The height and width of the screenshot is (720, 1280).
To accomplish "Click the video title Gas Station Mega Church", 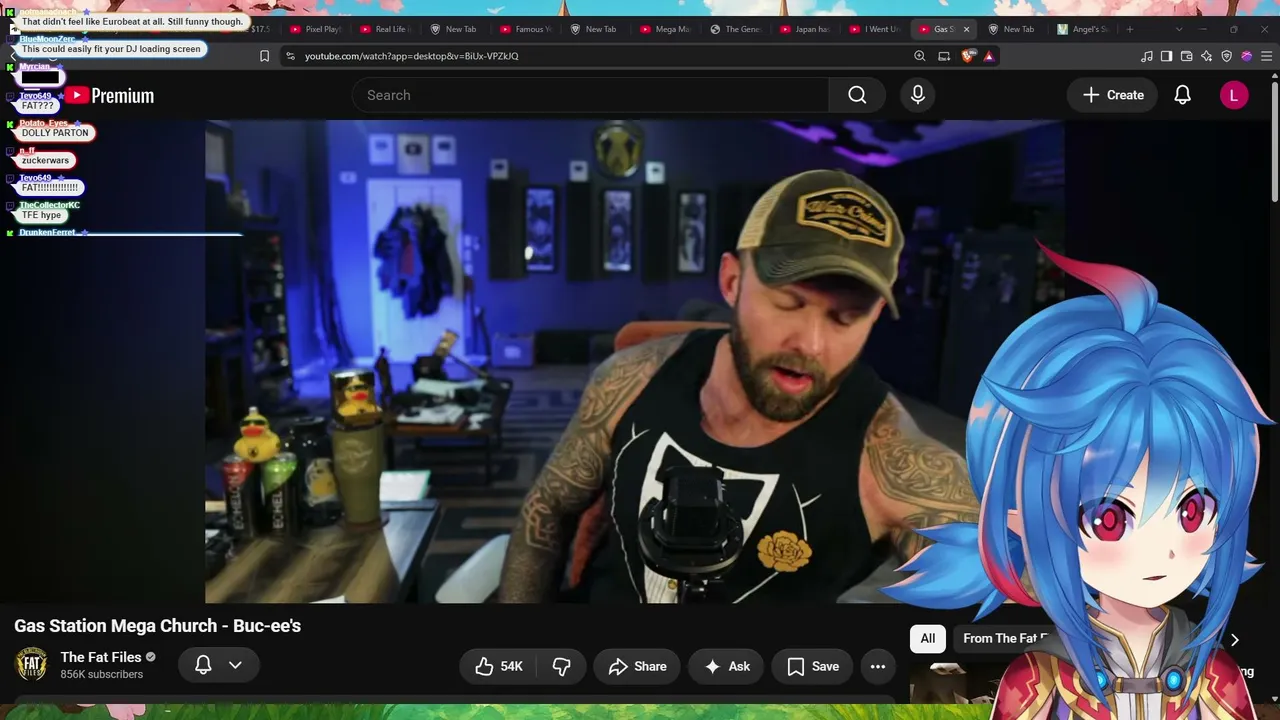I will pyautogui.click(x=158, y=626).
